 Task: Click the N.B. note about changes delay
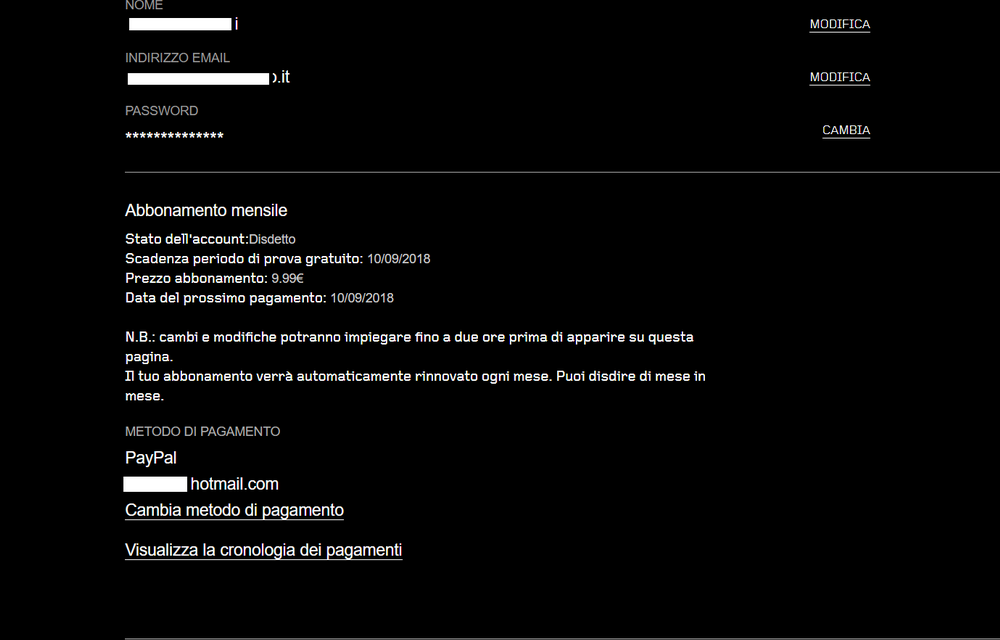coord(409,347)
